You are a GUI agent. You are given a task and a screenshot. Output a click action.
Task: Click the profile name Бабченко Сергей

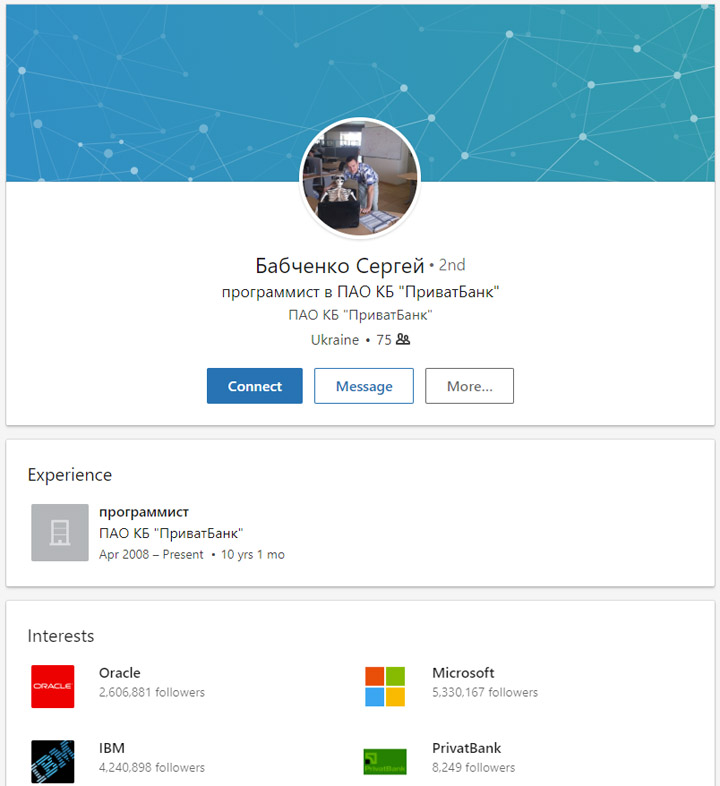[340, 265]
